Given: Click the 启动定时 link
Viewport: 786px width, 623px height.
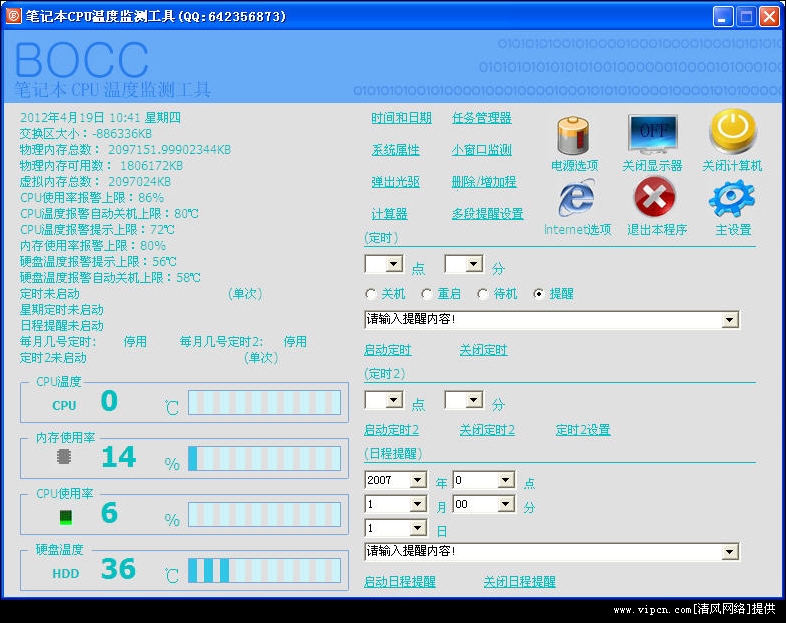Looking at the screenshot, I should tap(387, 350).
